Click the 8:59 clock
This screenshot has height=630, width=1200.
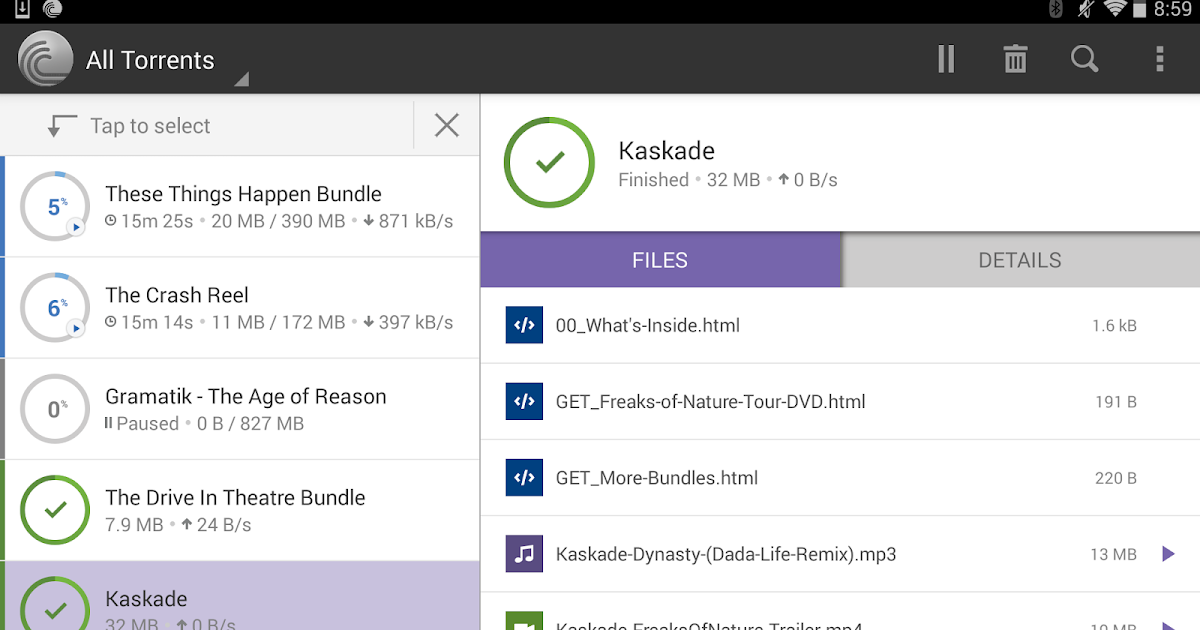click(x=1173, y=9)
